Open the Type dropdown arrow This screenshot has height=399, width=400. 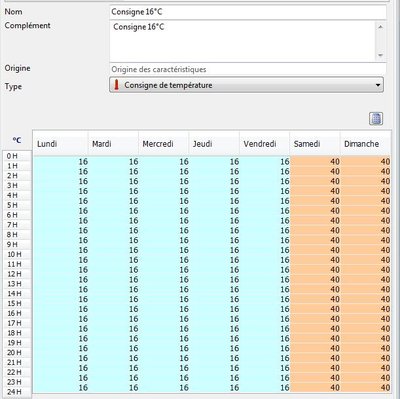click(x=378, y=85)
